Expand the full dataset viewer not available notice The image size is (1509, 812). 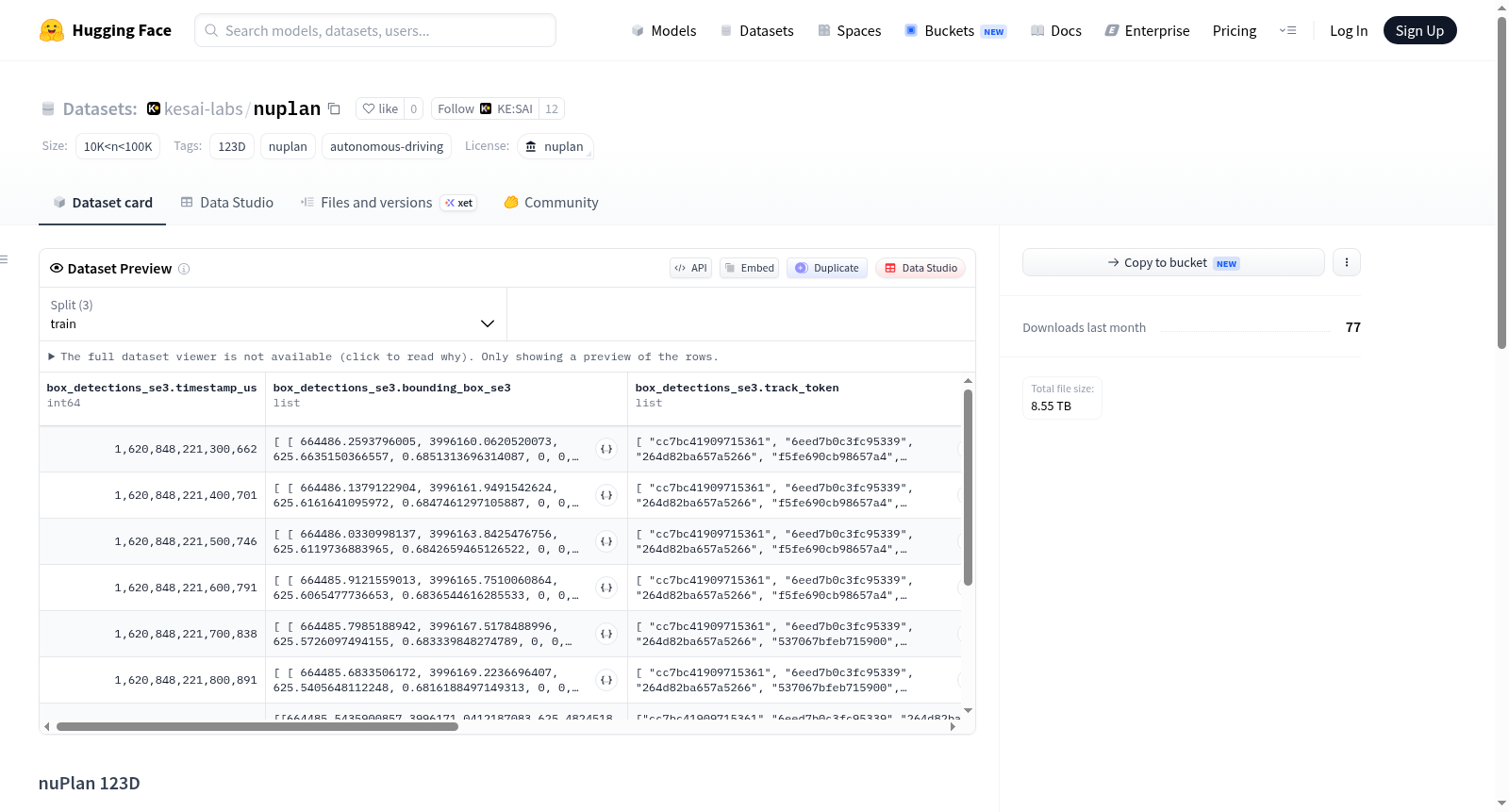click(x=384, y=356)
